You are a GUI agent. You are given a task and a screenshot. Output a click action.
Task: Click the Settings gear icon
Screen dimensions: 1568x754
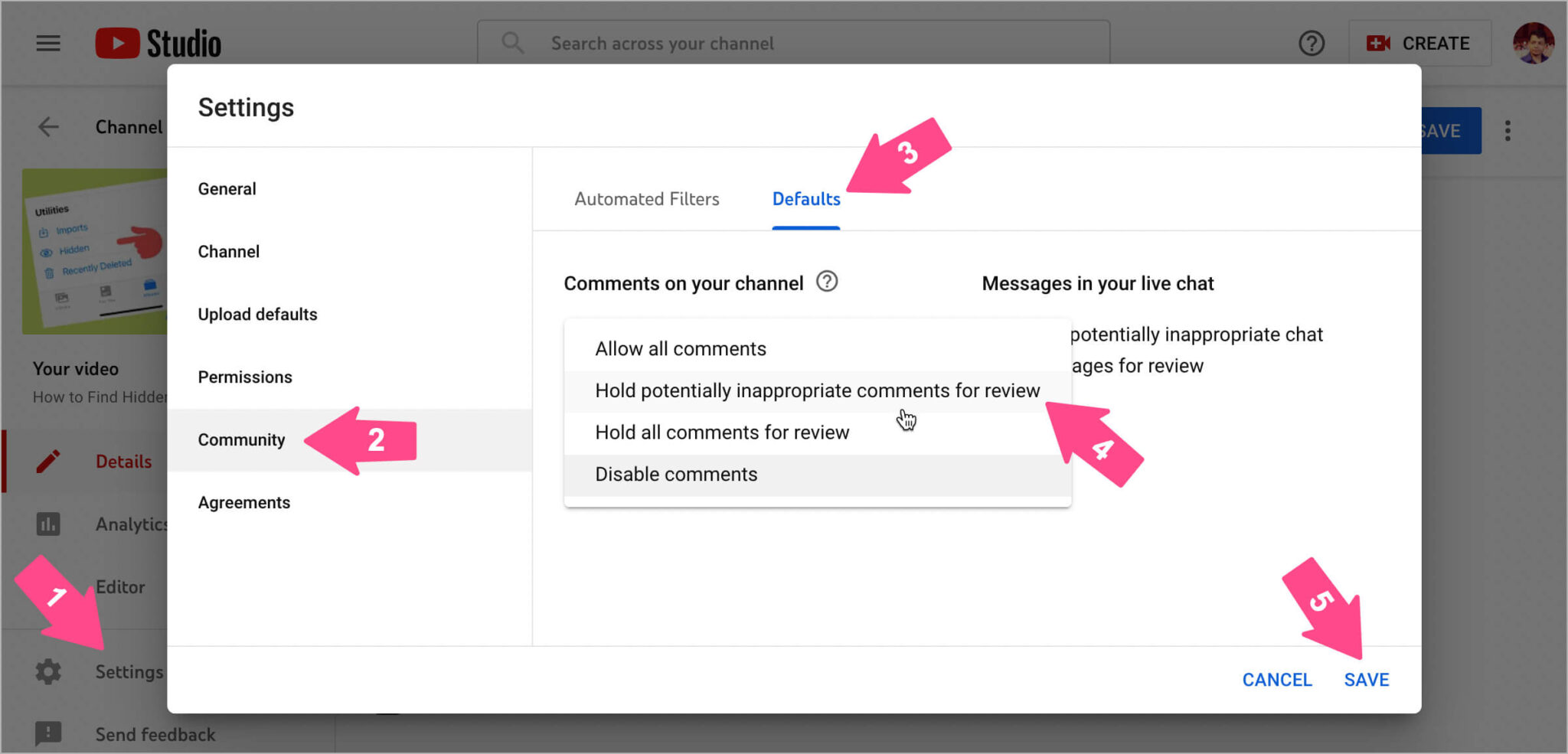point(47,671)
